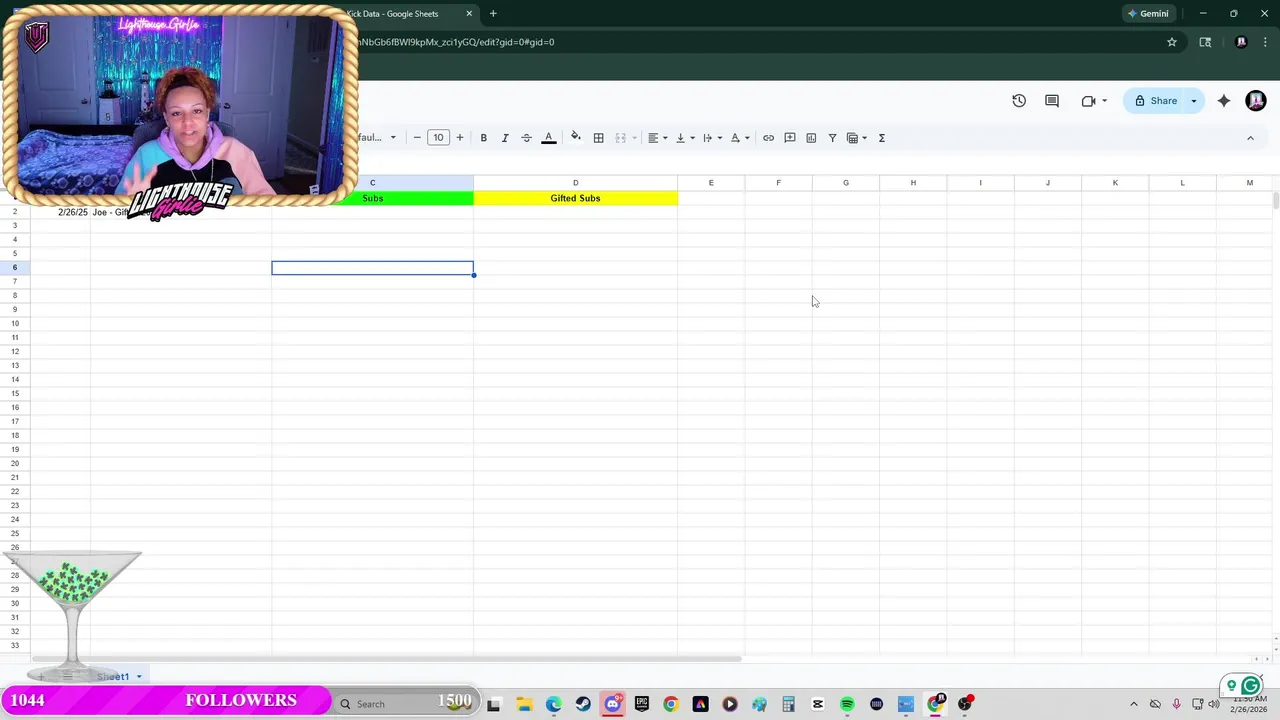Viewport: 1280px width, 720px height.
Task: Increase the font size
Action: (x=460, y=138)
